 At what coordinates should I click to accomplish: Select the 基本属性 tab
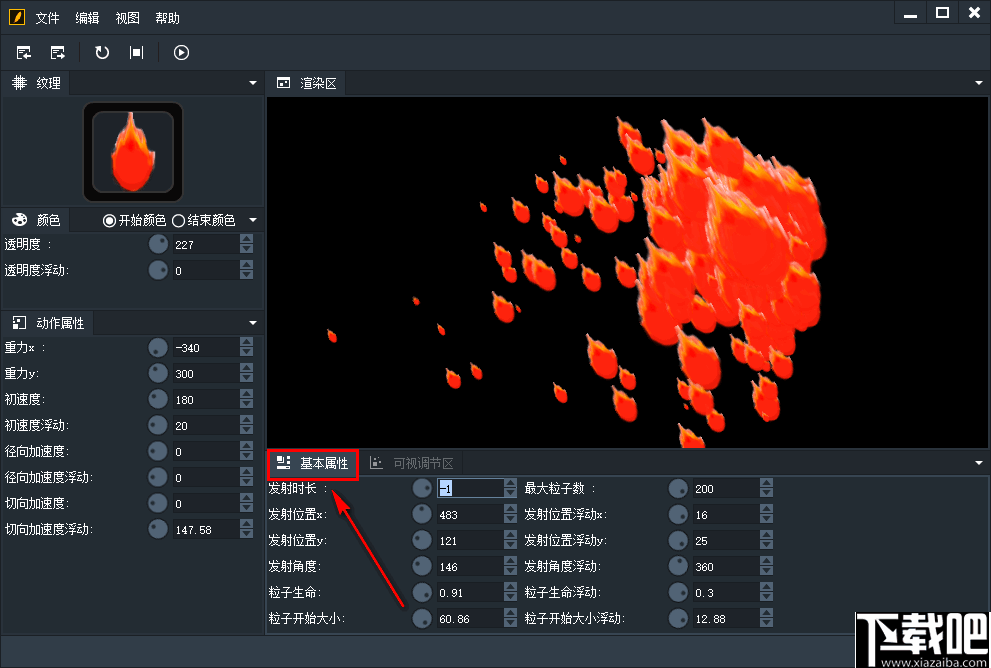[313, 463]
